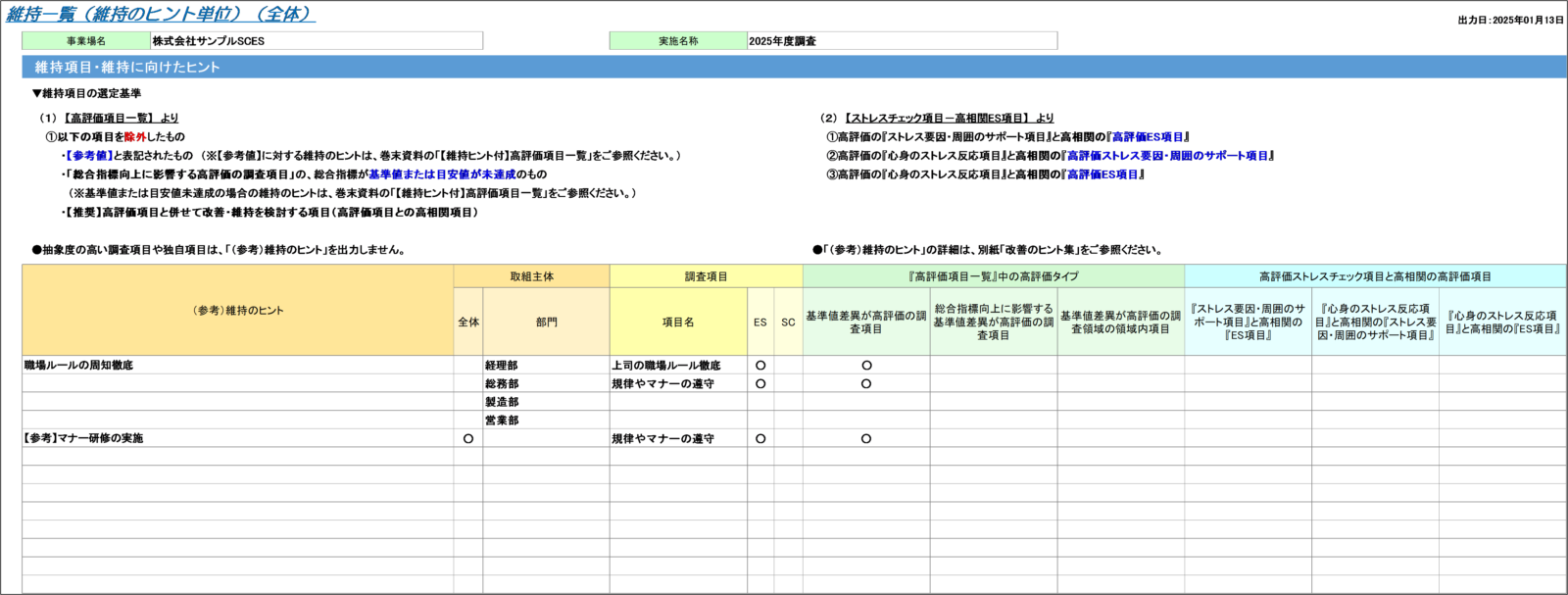
Task: Click the 総合指標向上に影響する基準値差異 column header
Action: tap(993, 322)
